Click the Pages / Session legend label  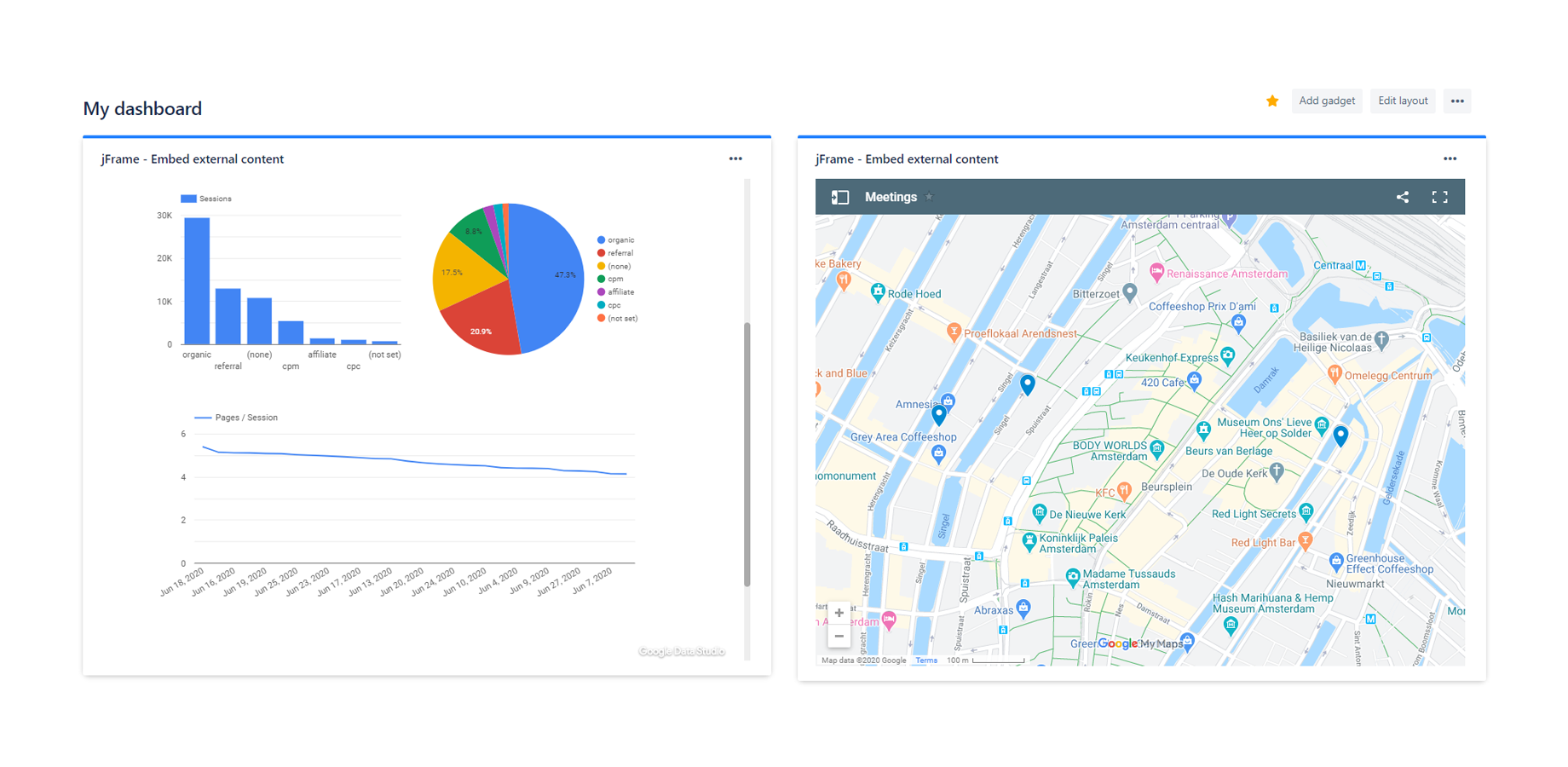(x=246, y=418)
